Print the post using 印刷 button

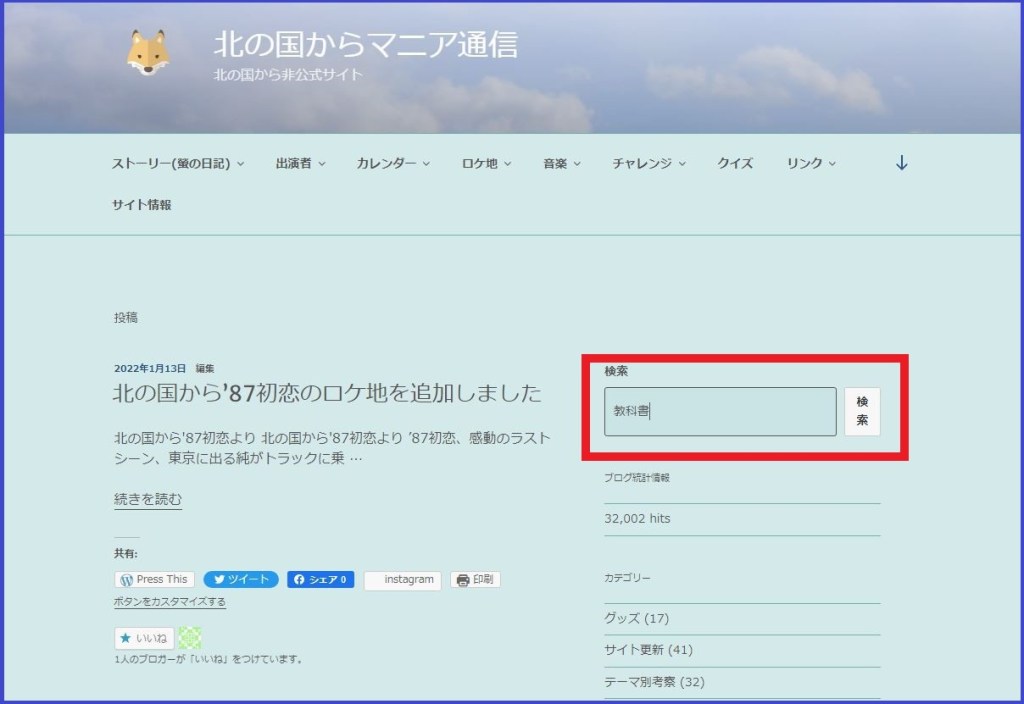[x=475, y=580]
